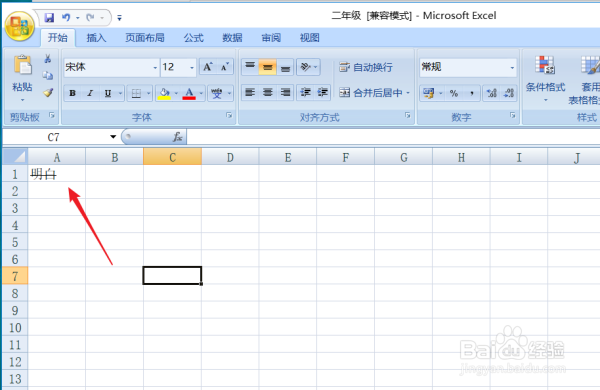Copy selection to clipboard
This screenshot has width=600, height=390.
point(48,75)
